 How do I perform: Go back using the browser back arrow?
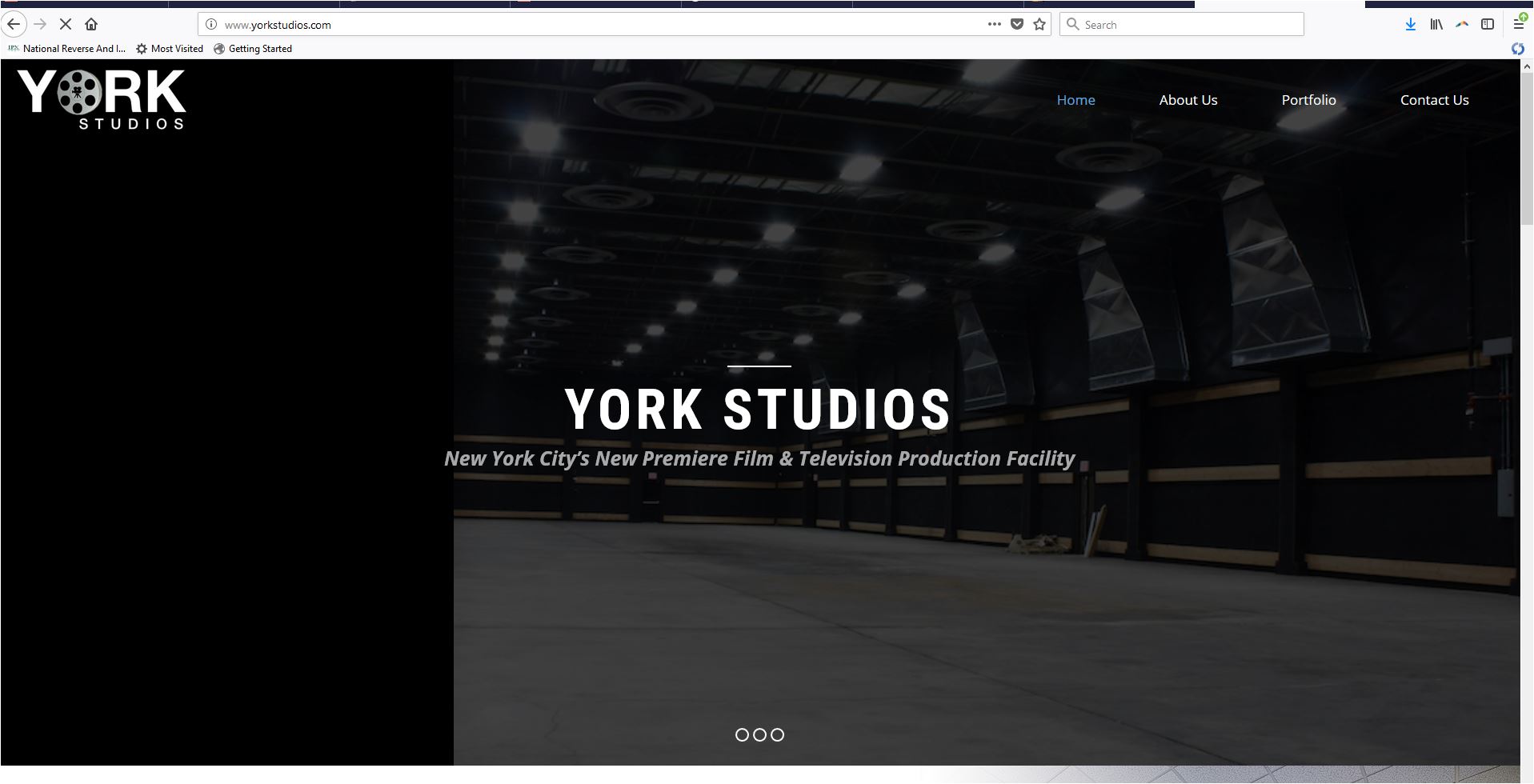(x=14, y=24)
